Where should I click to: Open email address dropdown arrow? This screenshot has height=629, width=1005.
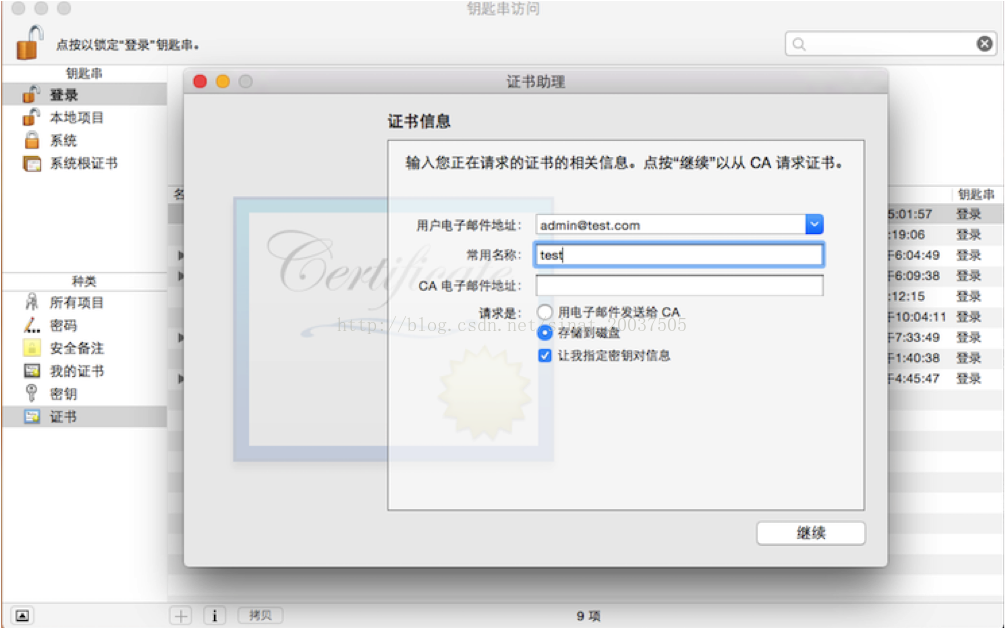coord(814,224)
